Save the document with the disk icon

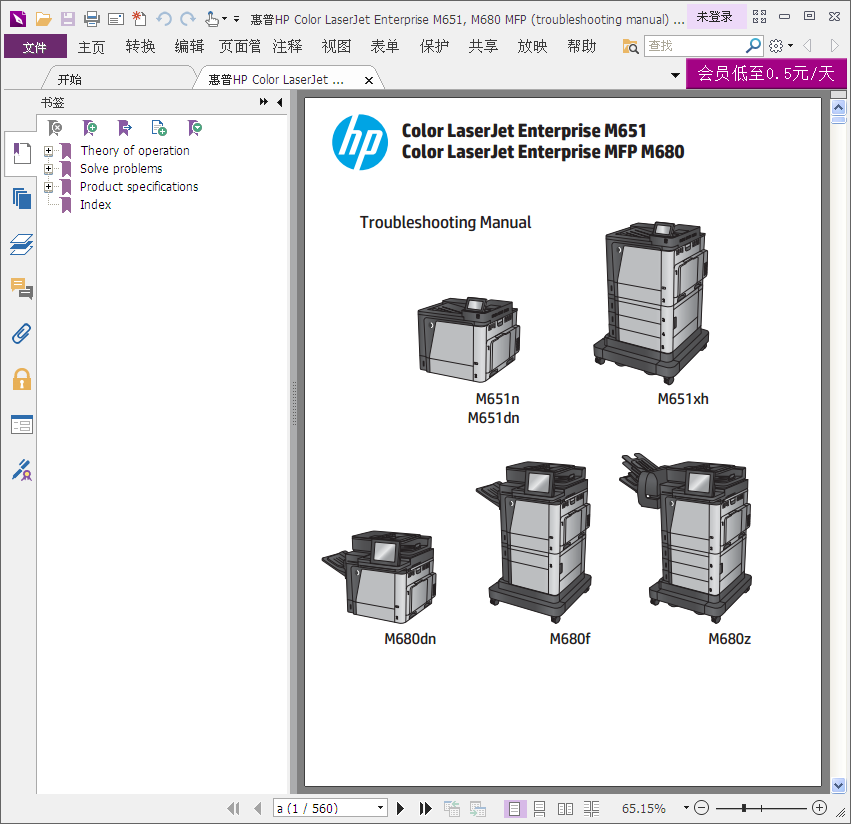click(67, 19)
